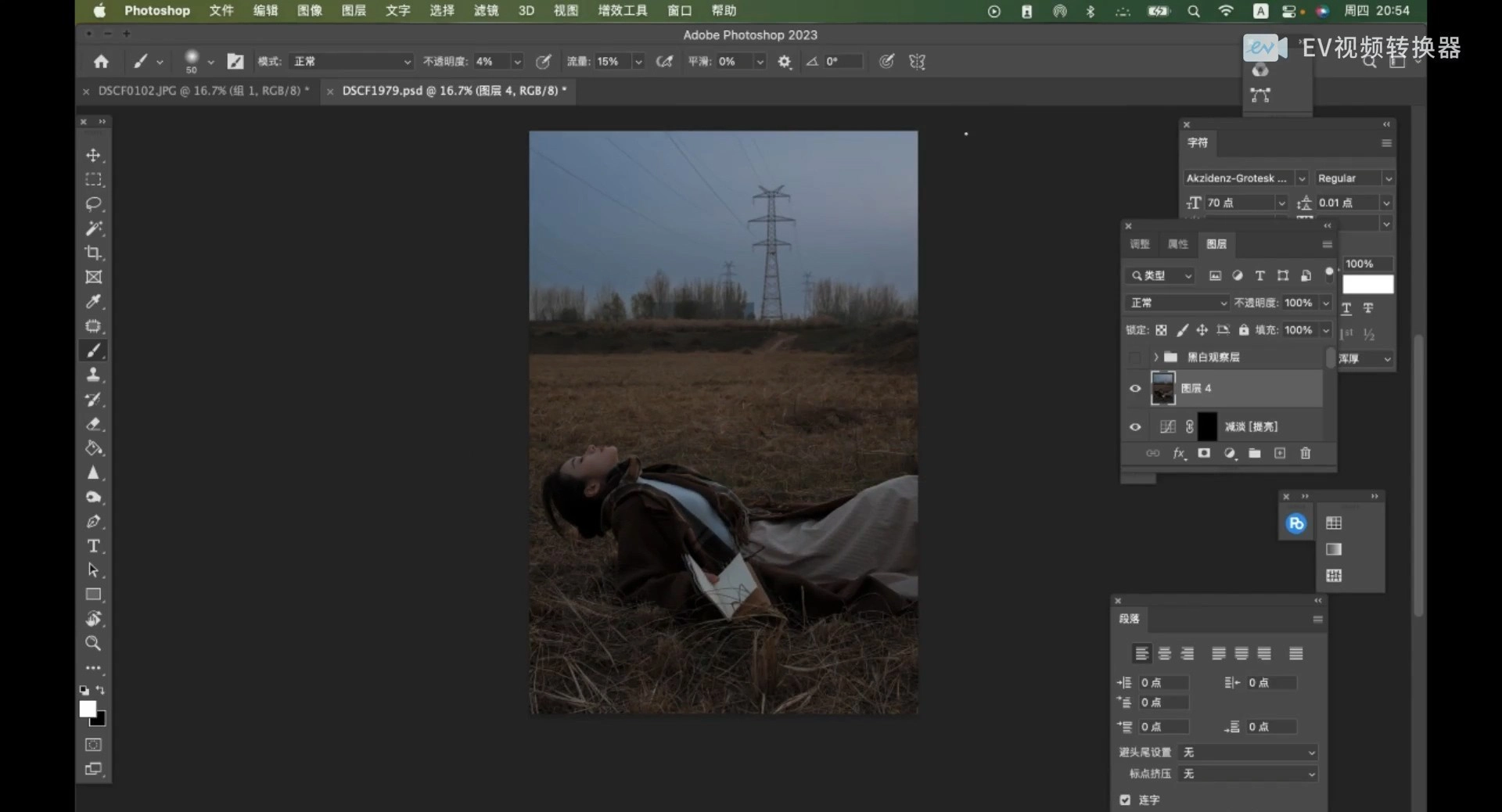Open the flow 15% dropdown arrow

coord(638,61)
